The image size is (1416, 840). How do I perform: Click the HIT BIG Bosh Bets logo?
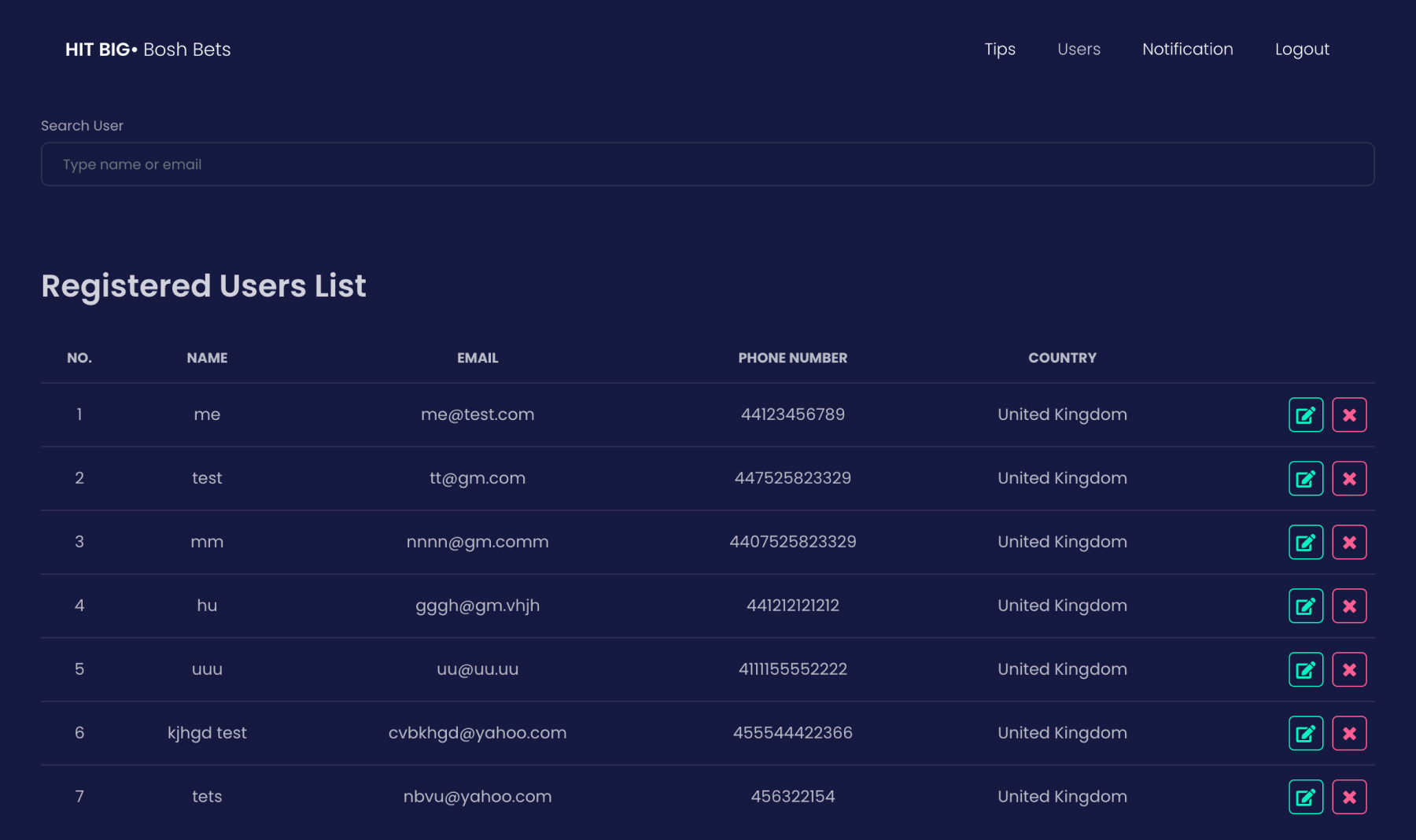click(148, 50)
